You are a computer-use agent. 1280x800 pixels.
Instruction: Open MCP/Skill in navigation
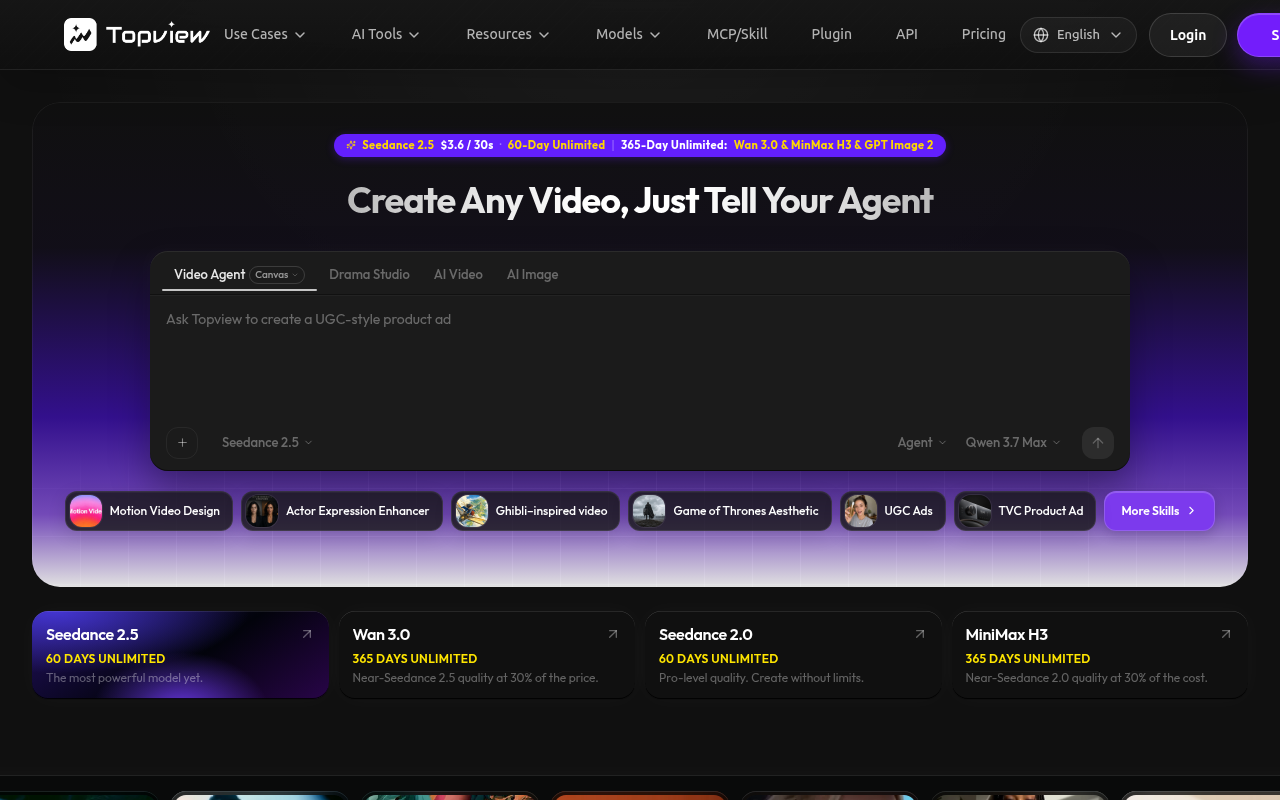[737, 34]
